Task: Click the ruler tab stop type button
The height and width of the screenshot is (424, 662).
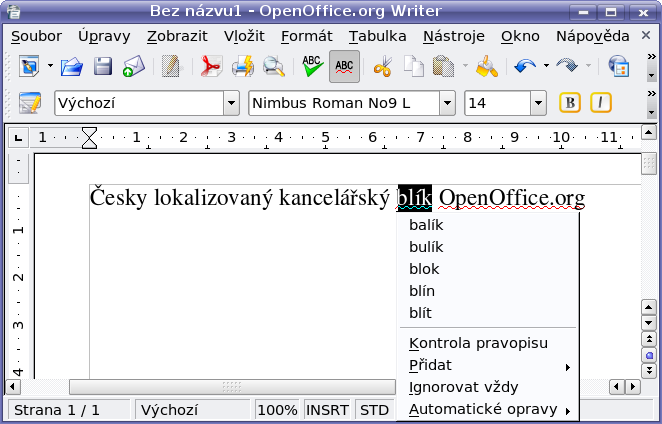Action: 18,138
